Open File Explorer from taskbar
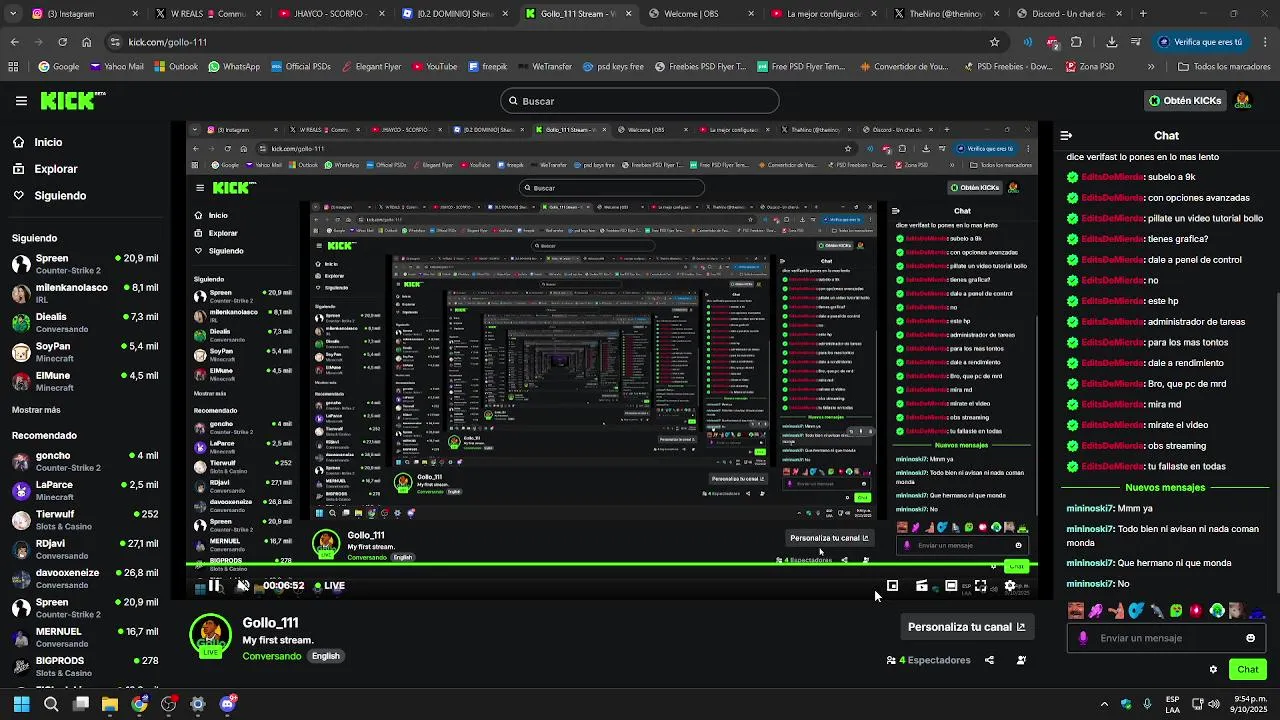1280x720 pixels. 110,704
